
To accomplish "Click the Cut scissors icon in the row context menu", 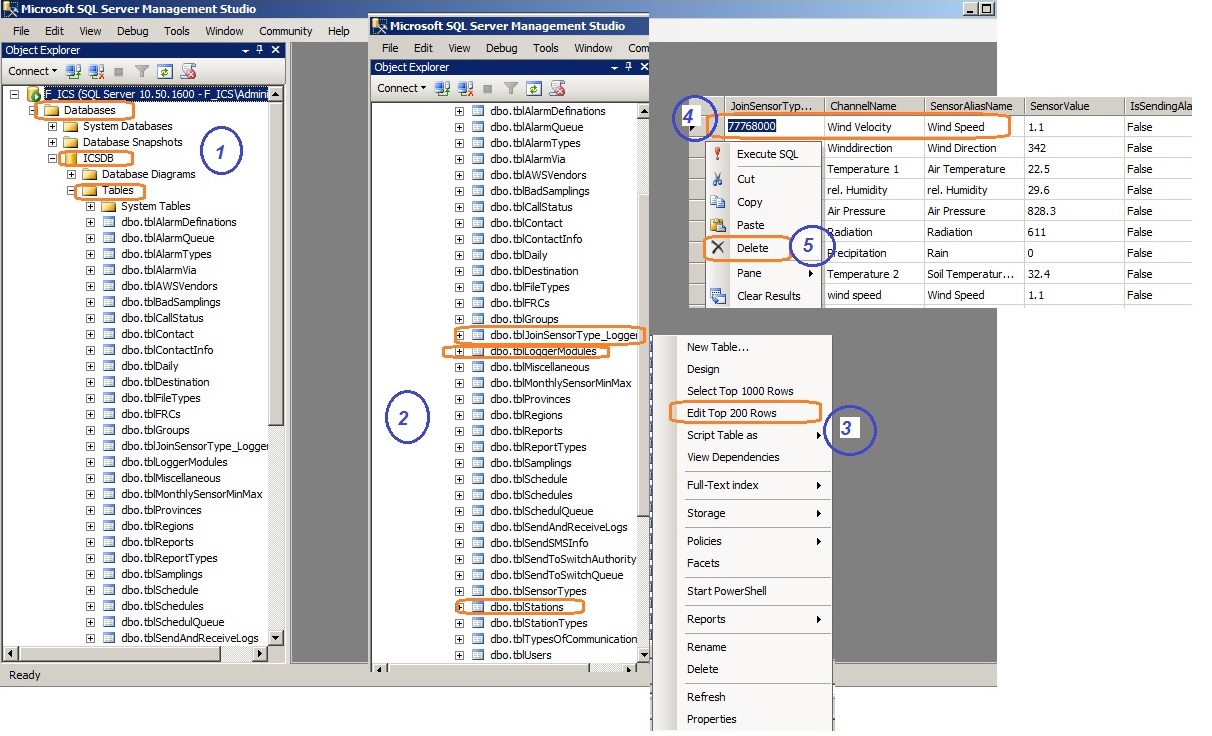I will click(x=717, y=179).
